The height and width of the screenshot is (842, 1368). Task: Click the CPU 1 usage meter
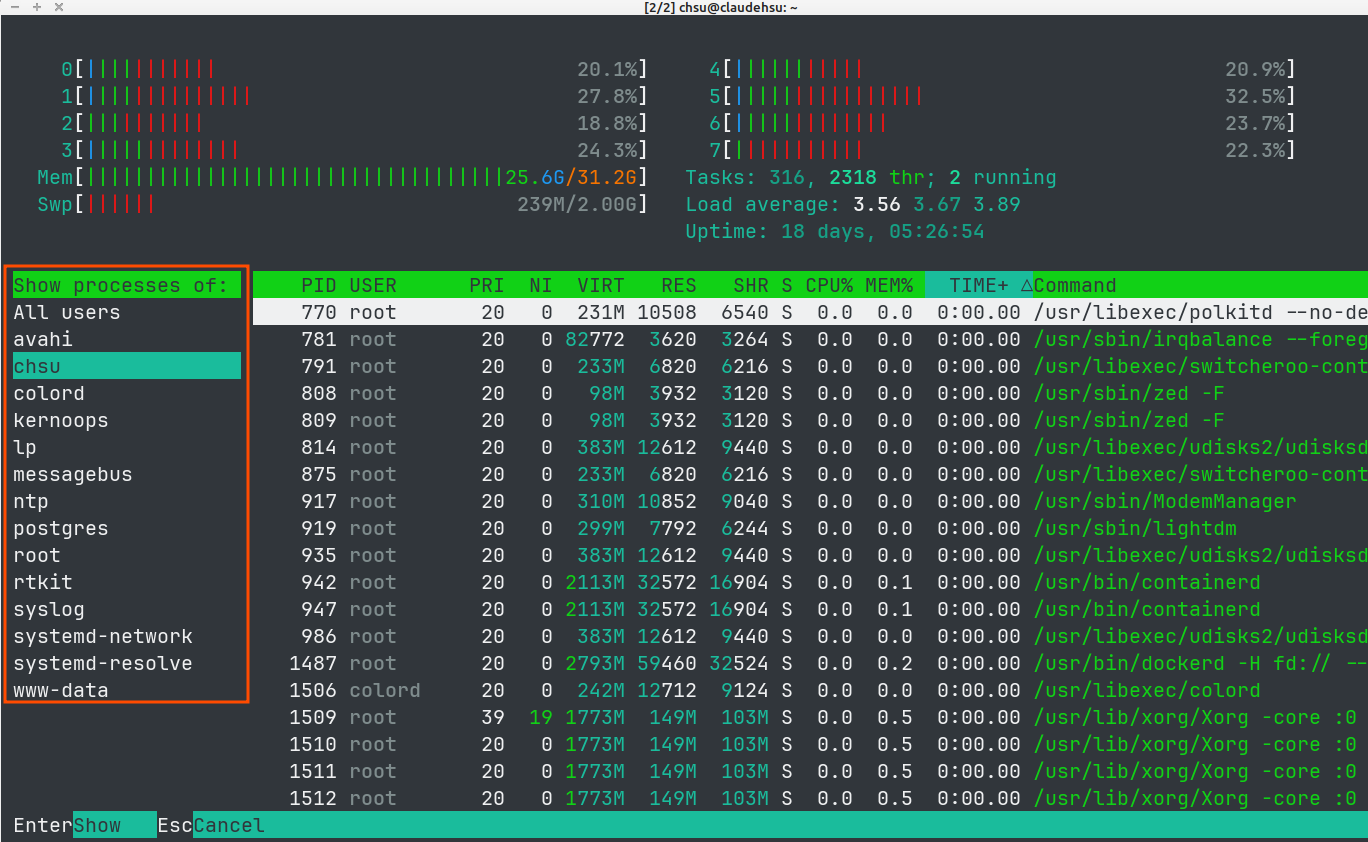click(354, 96)
